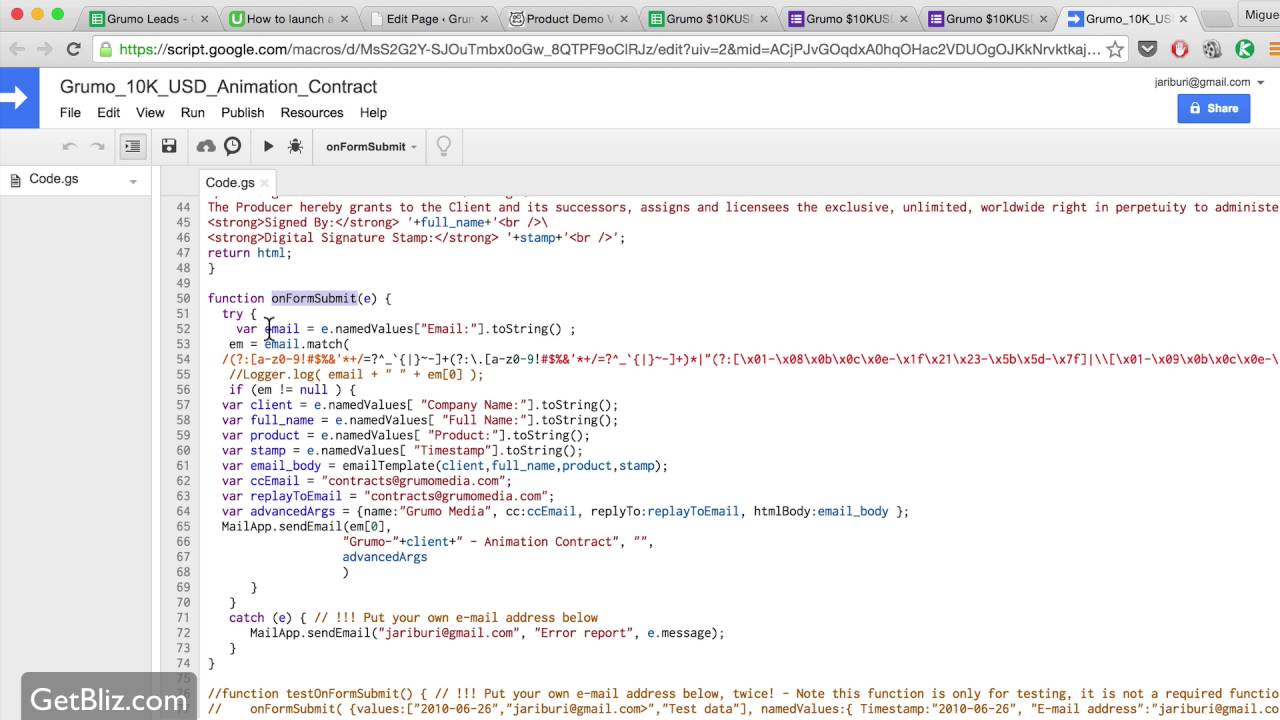Rename project title Grumo_10K_USD_Animation_Contract
The image size is (1280, 720).
point(218,87)
